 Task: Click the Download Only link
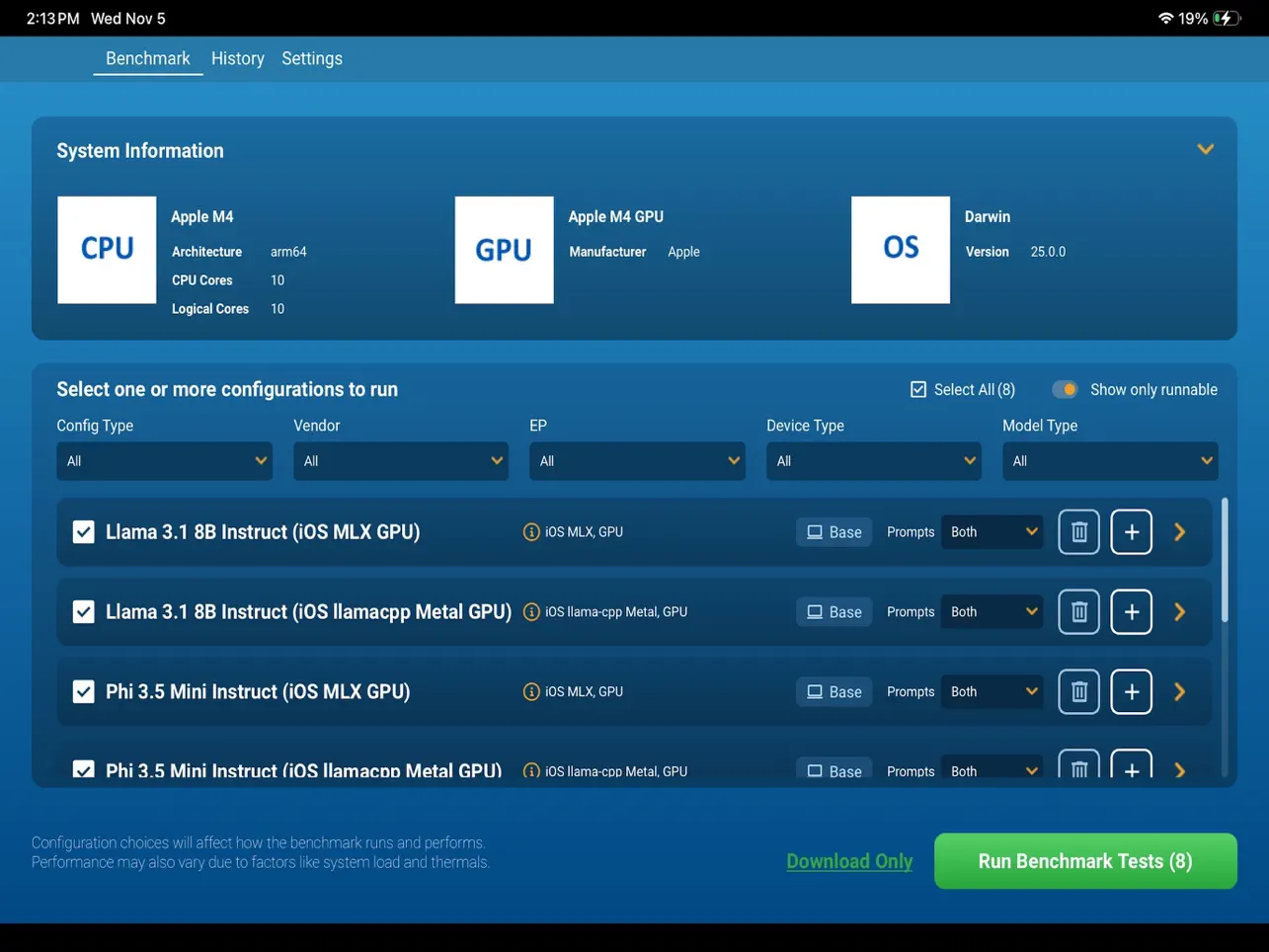coord(848,860)
